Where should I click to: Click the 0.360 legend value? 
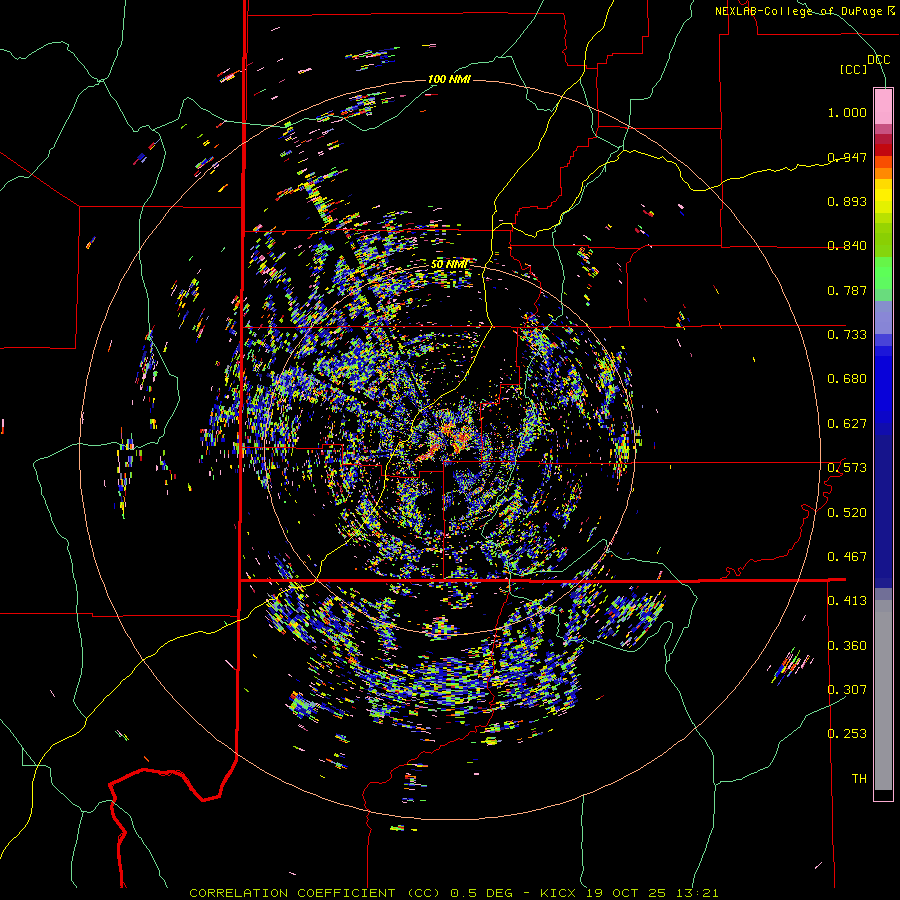tap(847, 646)
